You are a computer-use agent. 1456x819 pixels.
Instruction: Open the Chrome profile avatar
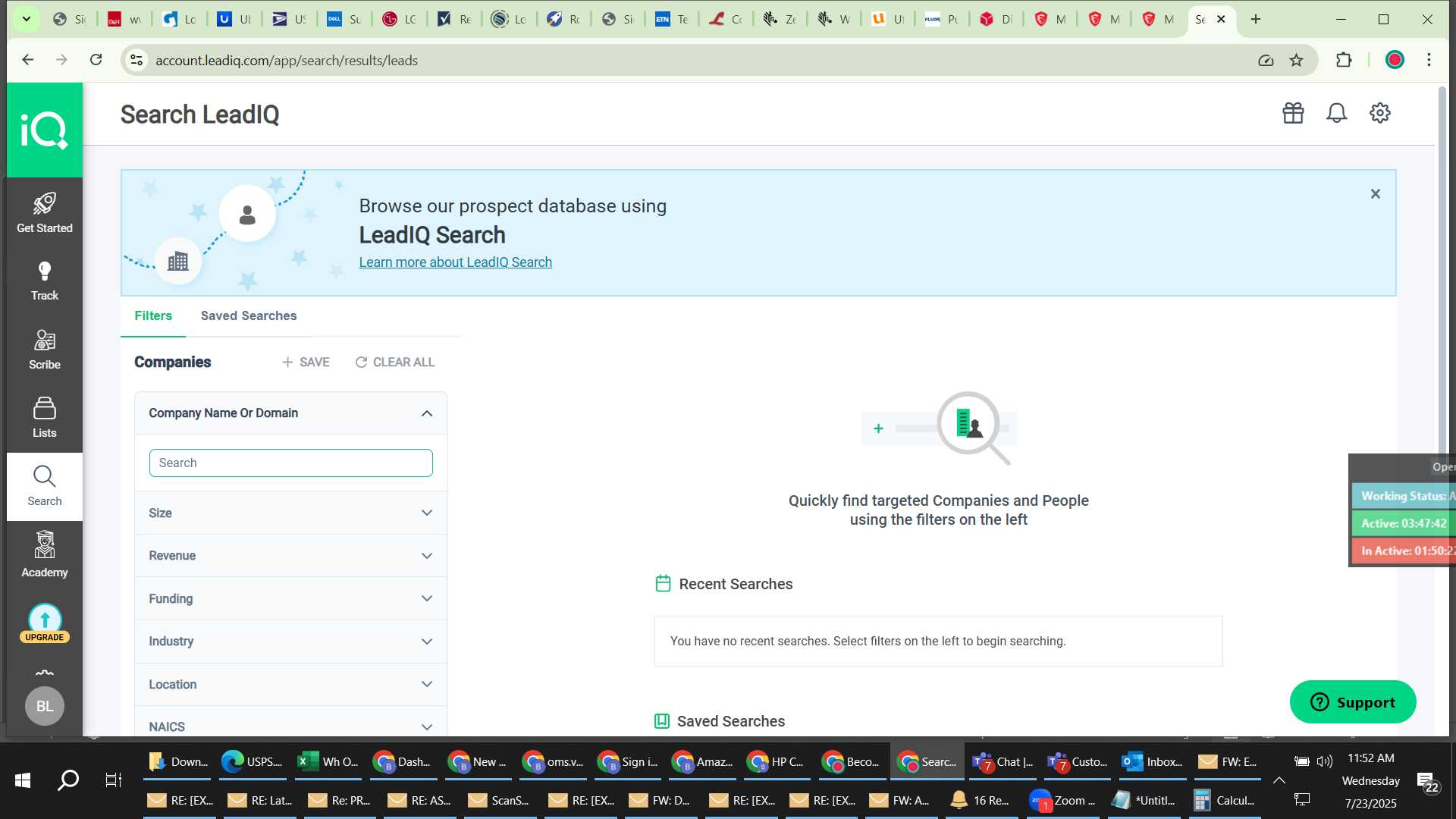[x=1395, y=60]
